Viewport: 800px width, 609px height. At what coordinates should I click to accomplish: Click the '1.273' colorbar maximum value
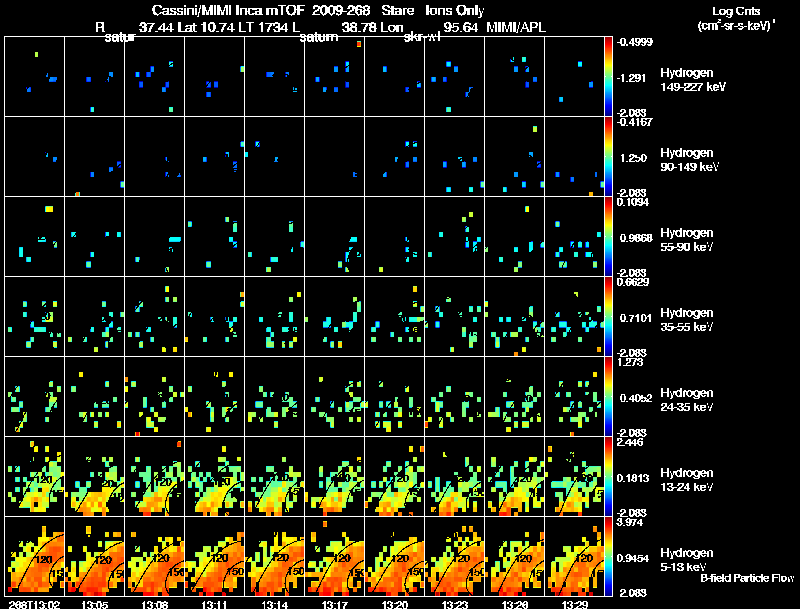(x=630, y=362)
